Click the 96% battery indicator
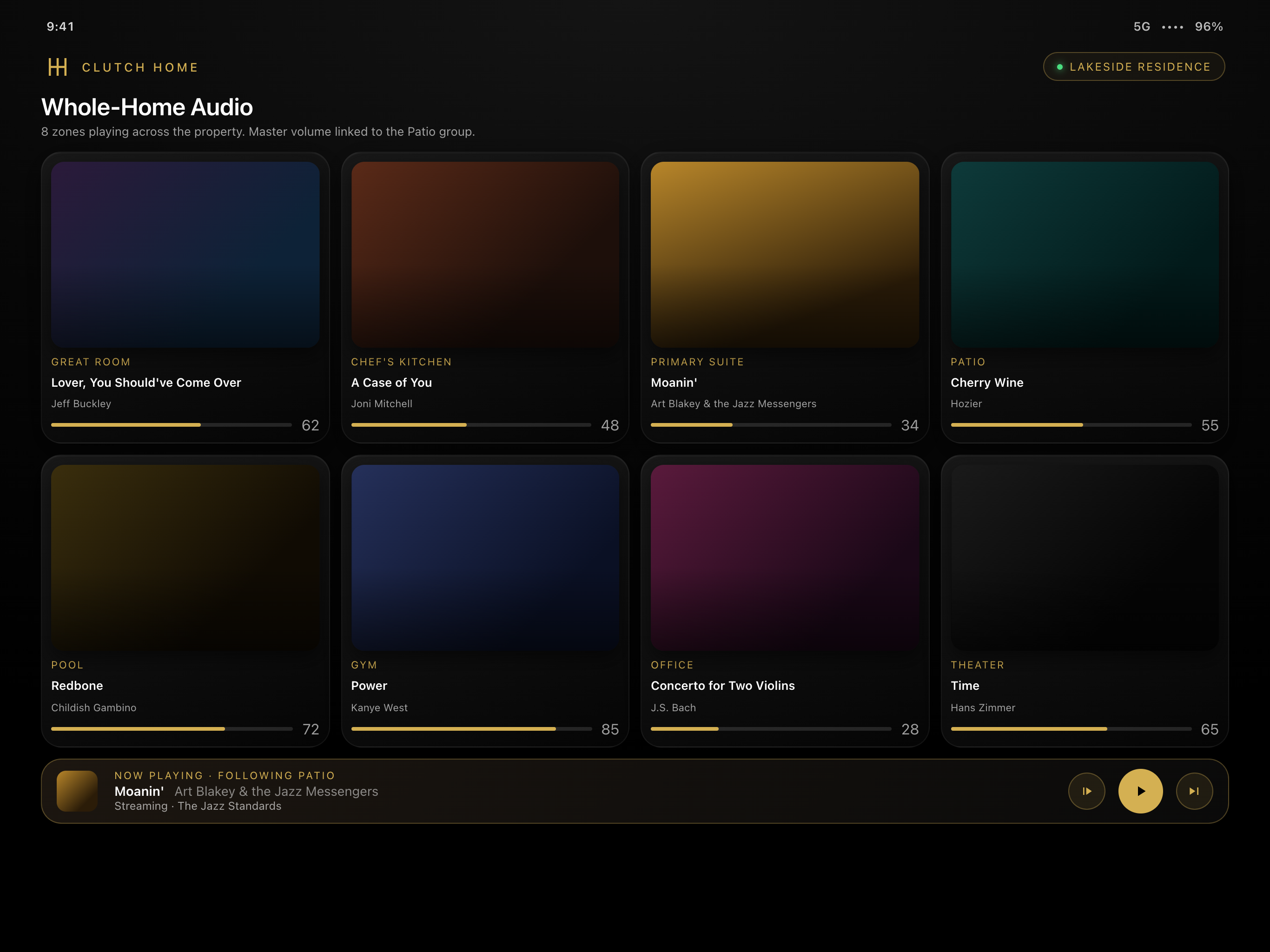Viewport: 1270px width, 952px height. coord(1209,26)
